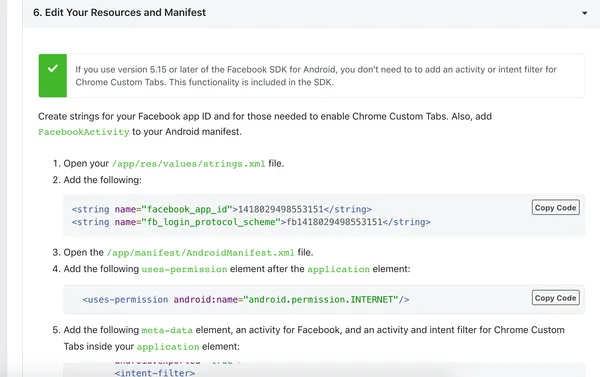Click the fb_login_protocol_scheme string code line
Image resolution: width=600 pixels, height=377 pixels.
point(251,222)
